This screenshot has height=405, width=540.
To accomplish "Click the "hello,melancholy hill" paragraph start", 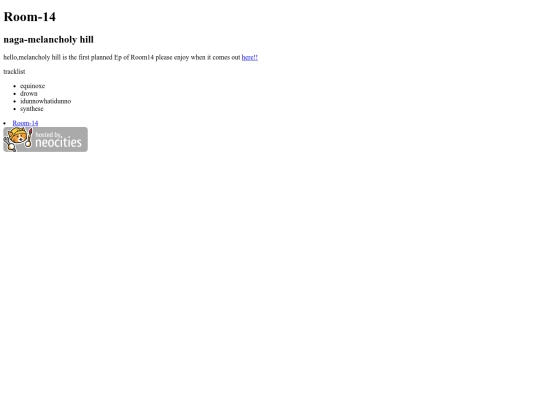I will tap(32, 58).
